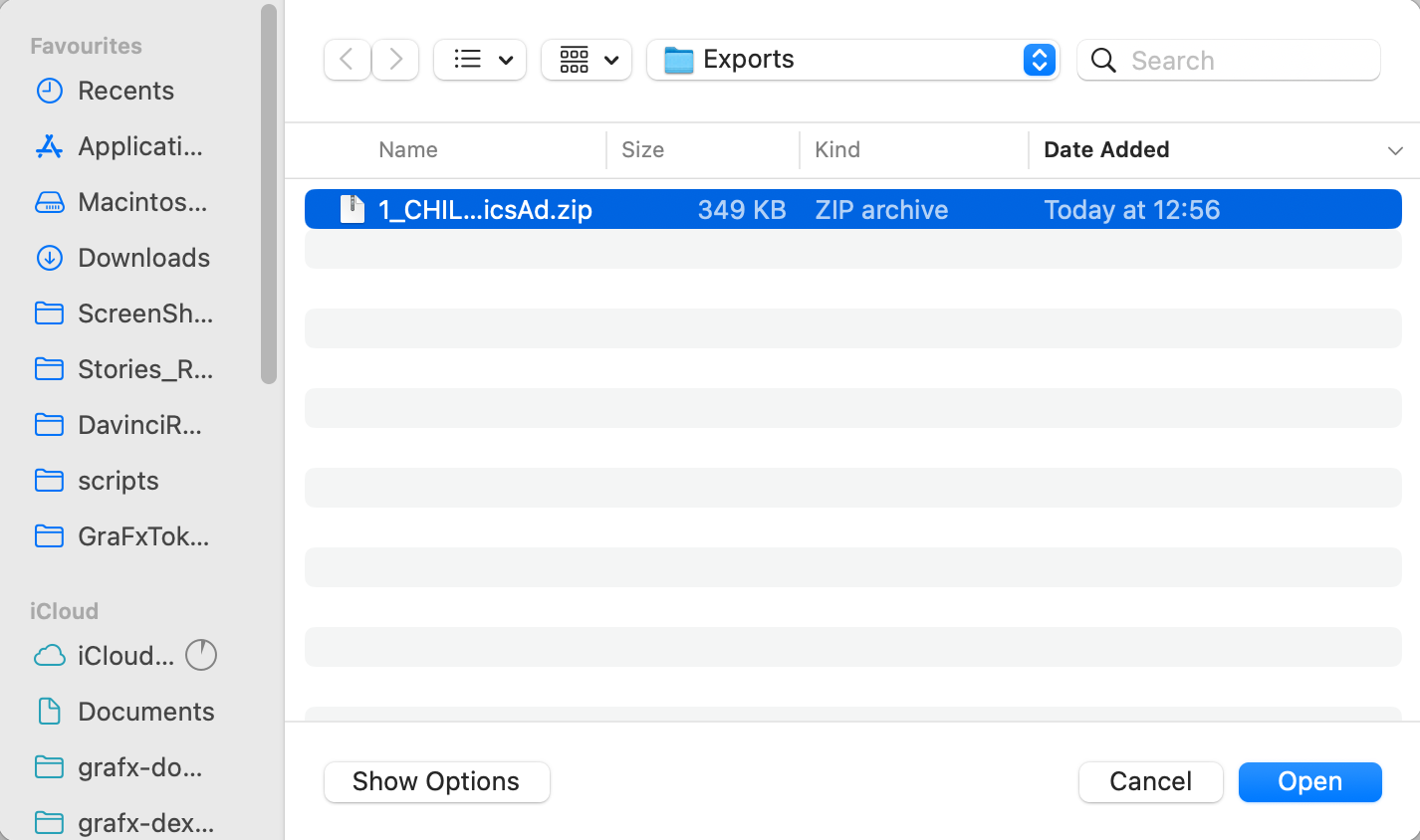Open Downloads in the sidebar

(143, 258)
